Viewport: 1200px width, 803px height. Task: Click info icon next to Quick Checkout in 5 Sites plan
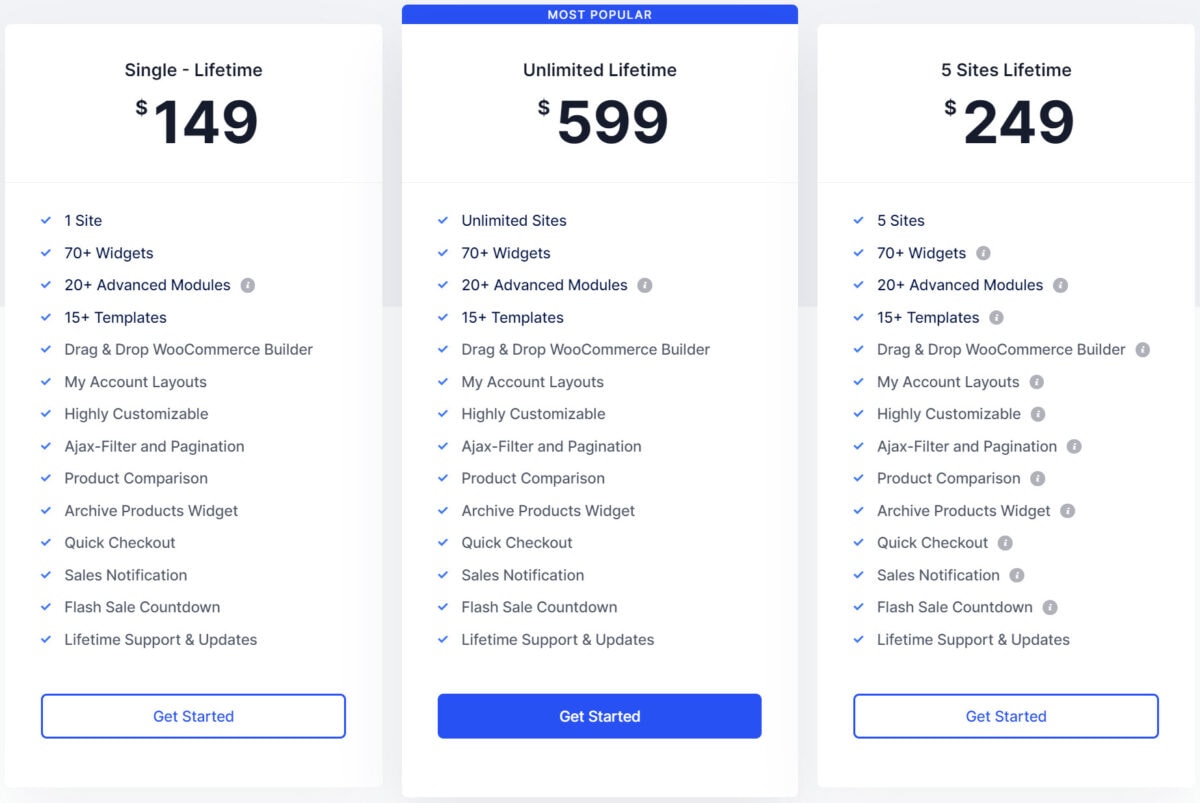(1005, 543)
